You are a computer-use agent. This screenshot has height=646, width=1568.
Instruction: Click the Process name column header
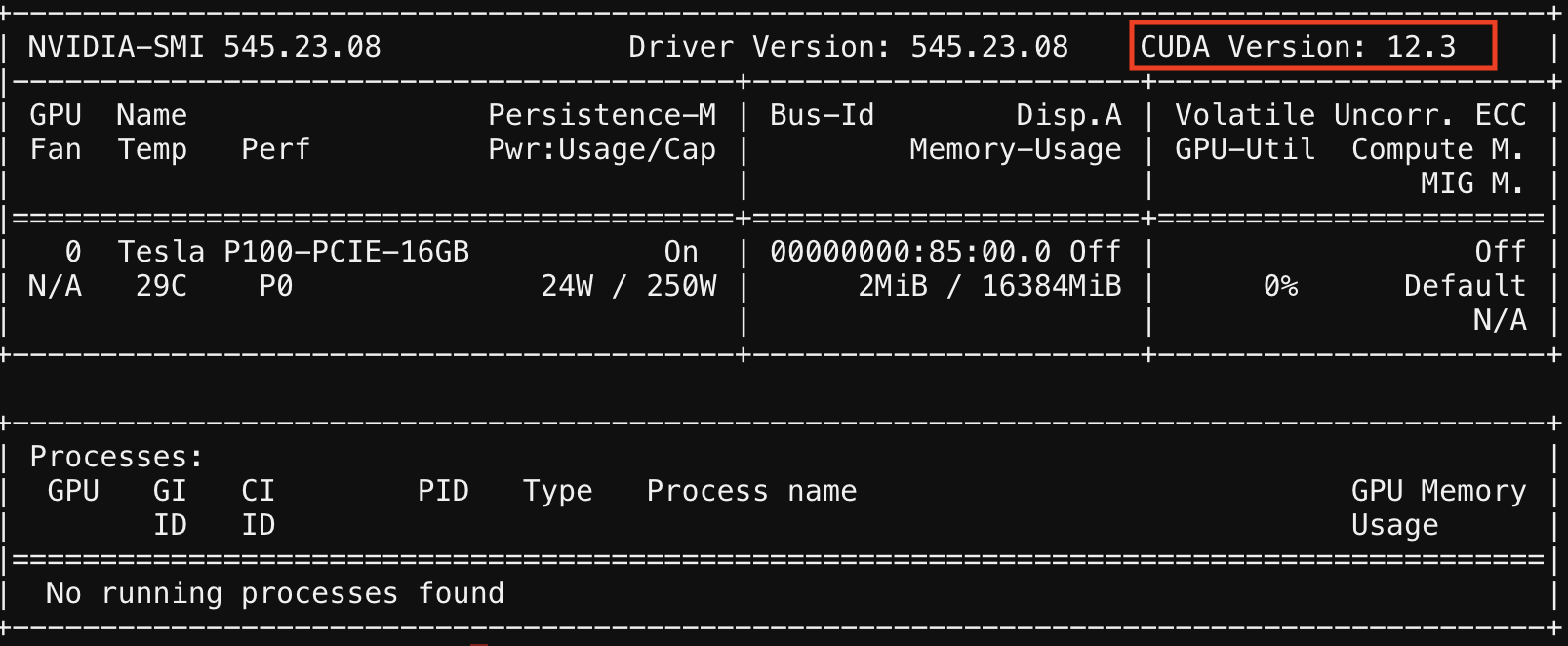[751, 491]
